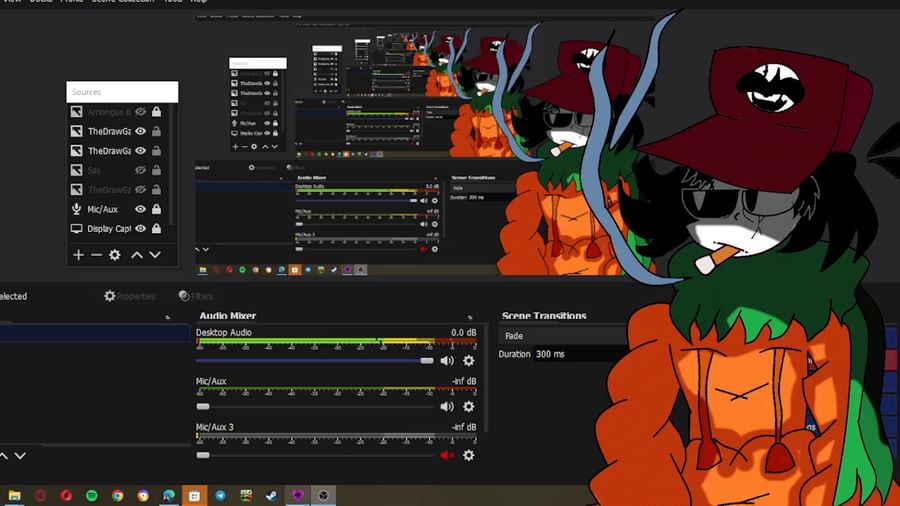Hide the Mic/Aux source
Screen dimensions: 900x506
coord(140,209)
